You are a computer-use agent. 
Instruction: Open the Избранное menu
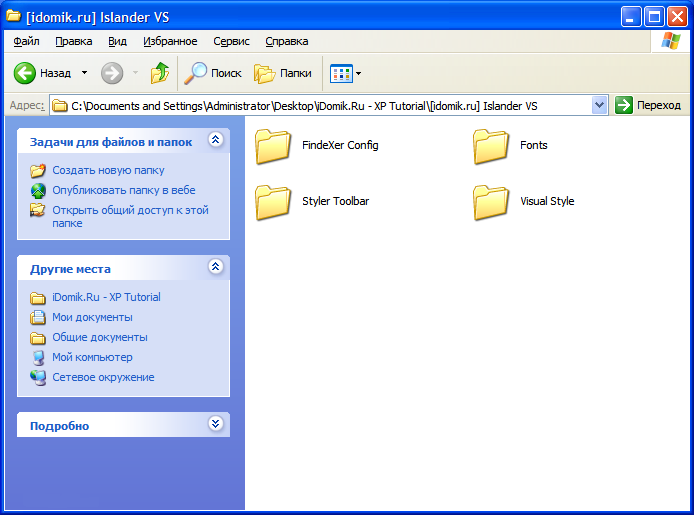tap(170, 41)
